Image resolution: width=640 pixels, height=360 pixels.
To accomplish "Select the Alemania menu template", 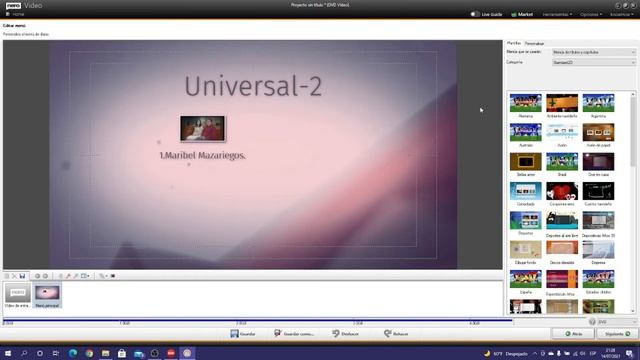I will (526, 106).
